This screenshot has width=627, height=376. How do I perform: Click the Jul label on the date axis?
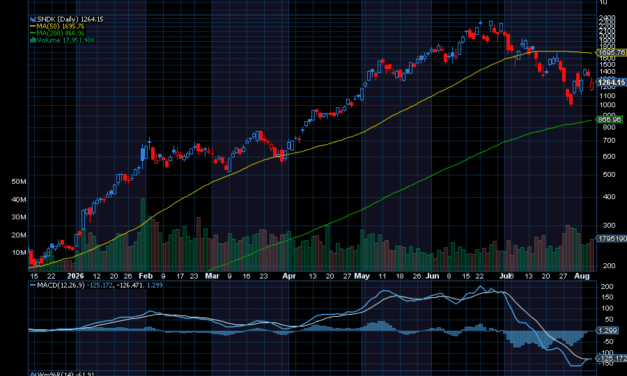click(x=506, y=276)
